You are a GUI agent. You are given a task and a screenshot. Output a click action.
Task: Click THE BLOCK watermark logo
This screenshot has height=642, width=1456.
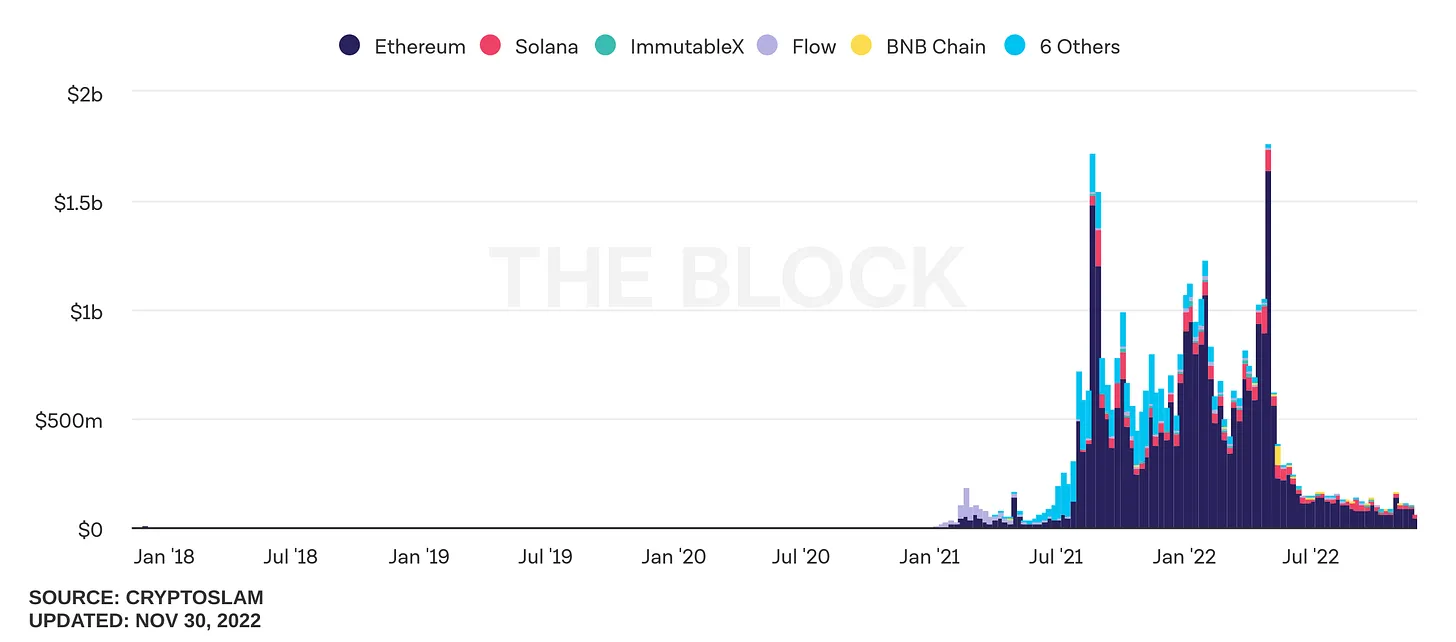pyautogui.click(x=727, y=277)
